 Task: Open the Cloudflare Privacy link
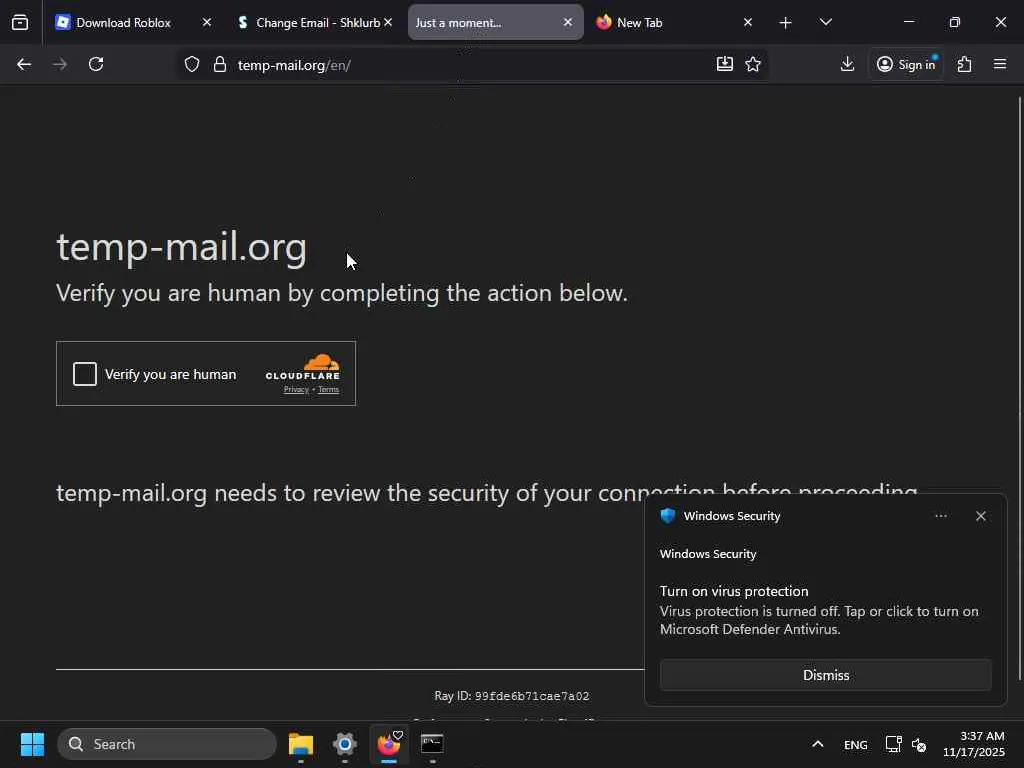tap(296, 390)
